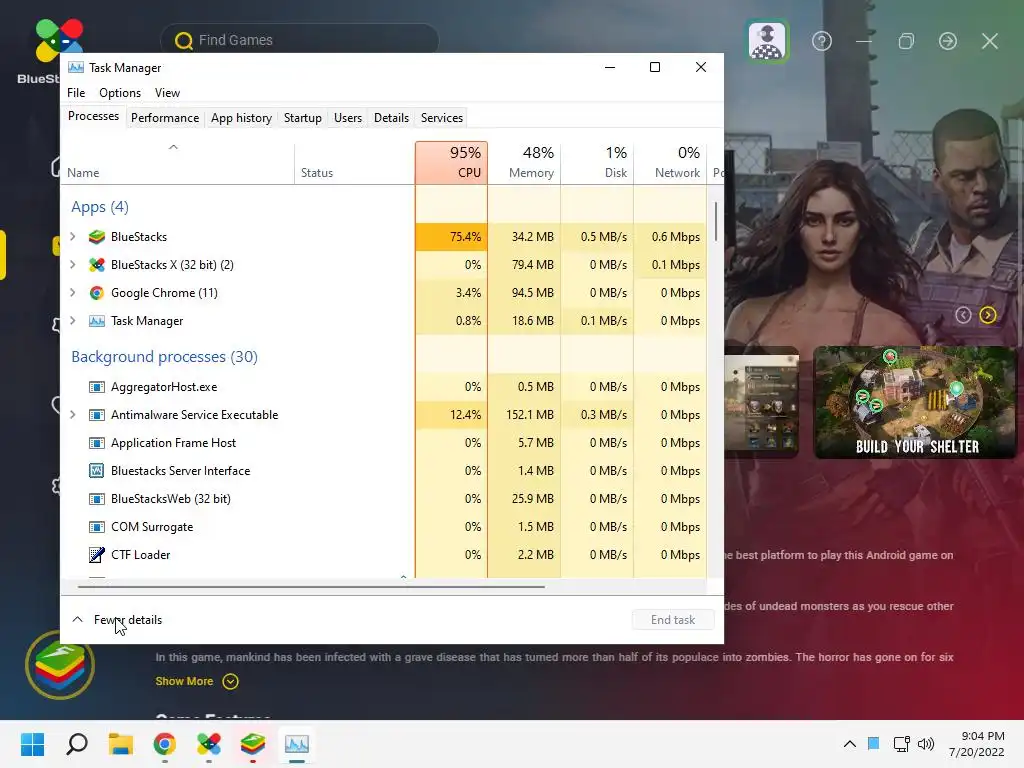Open Windows Start menu
Image resolution: width=1024 pixels, height=768 pixels.
[x=33, y=744]
